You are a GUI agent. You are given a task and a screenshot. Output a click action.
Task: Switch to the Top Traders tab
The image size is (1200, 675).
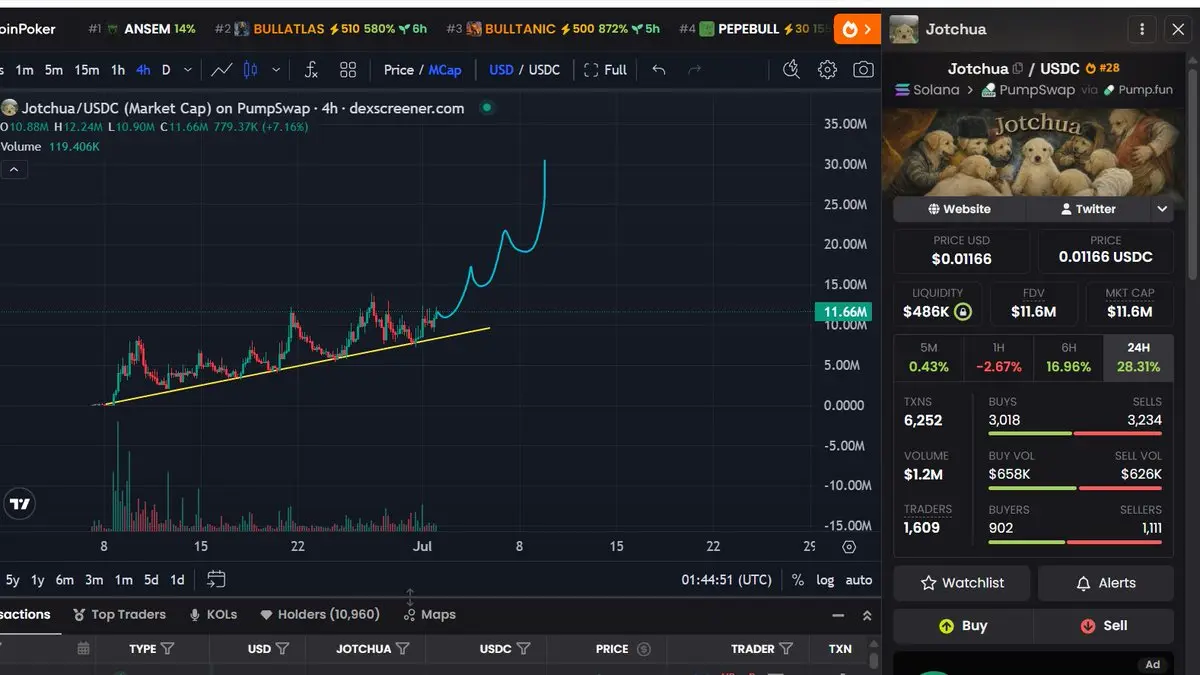pyautogui.click(x=119, y=614)
